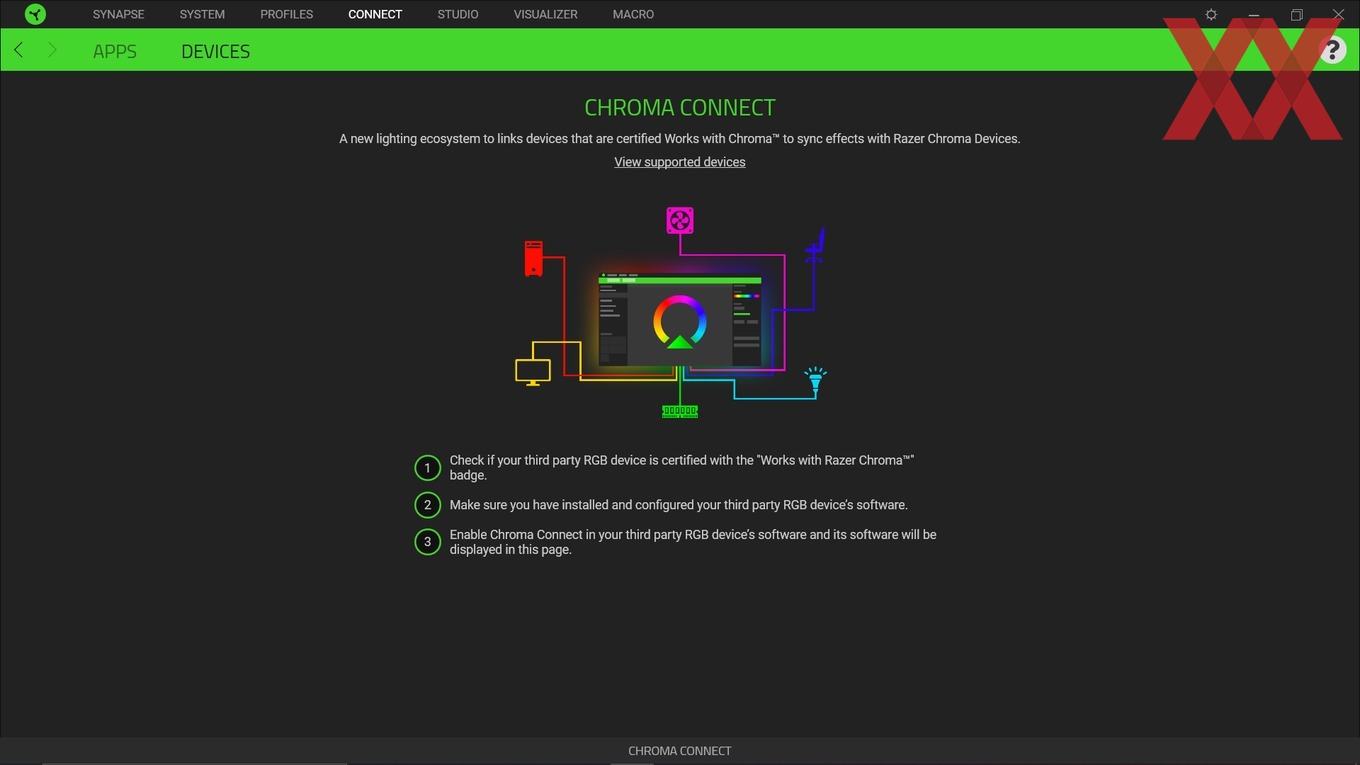
Task: Switch to the SYSTEM tab
Action: [202, 14]
